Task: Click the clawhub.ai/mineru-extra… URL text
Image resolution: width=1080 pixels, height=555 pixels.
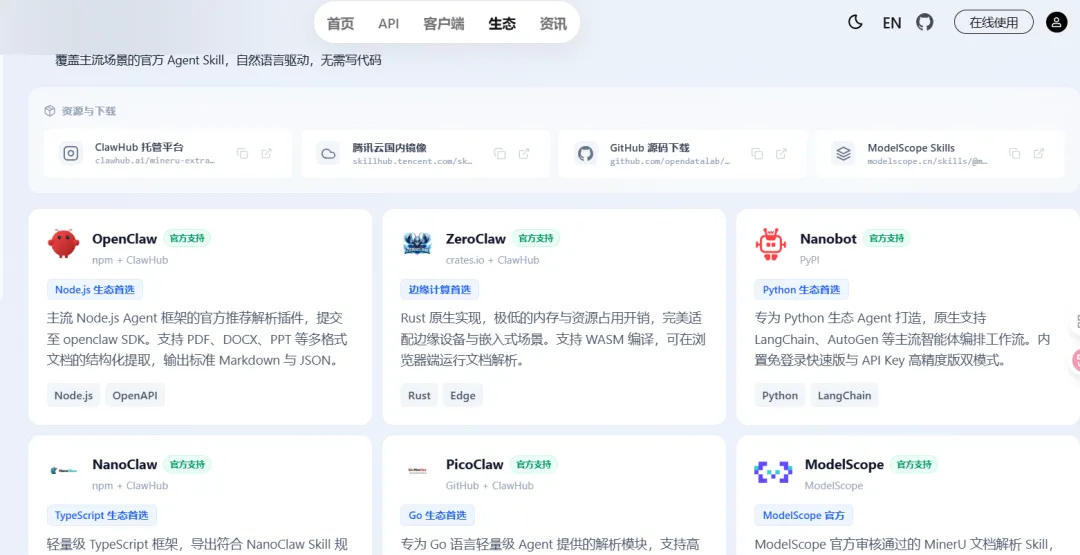Action: coord(155,160)
